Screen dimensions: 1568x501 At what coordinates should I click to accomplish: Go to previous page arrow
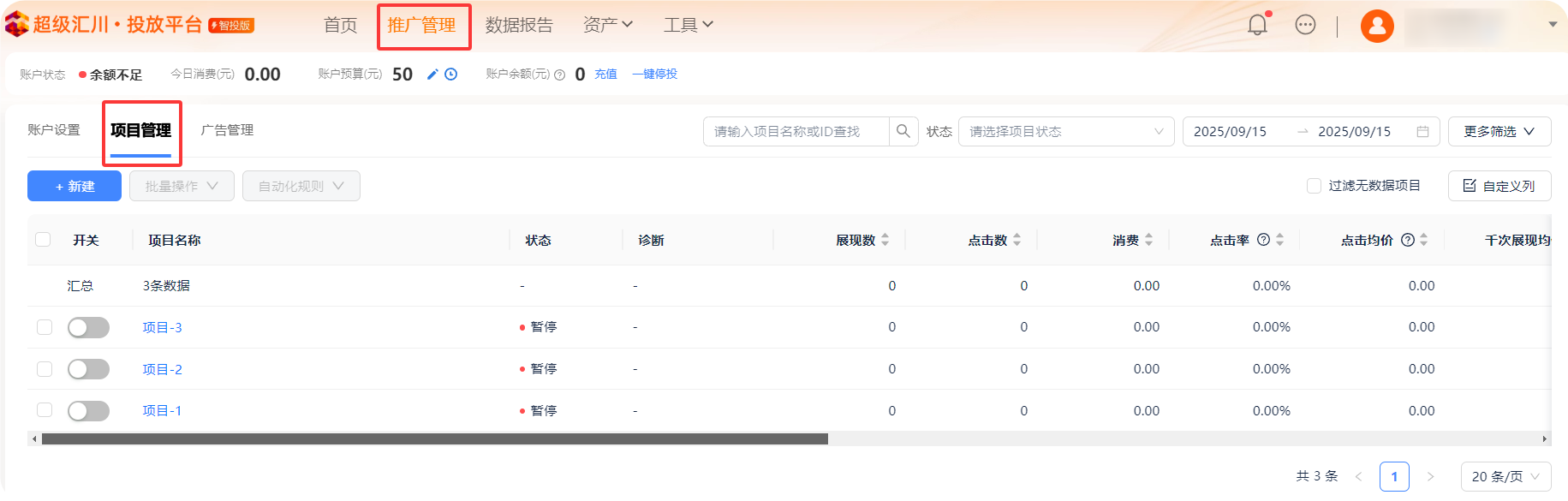coord(1359,476)
